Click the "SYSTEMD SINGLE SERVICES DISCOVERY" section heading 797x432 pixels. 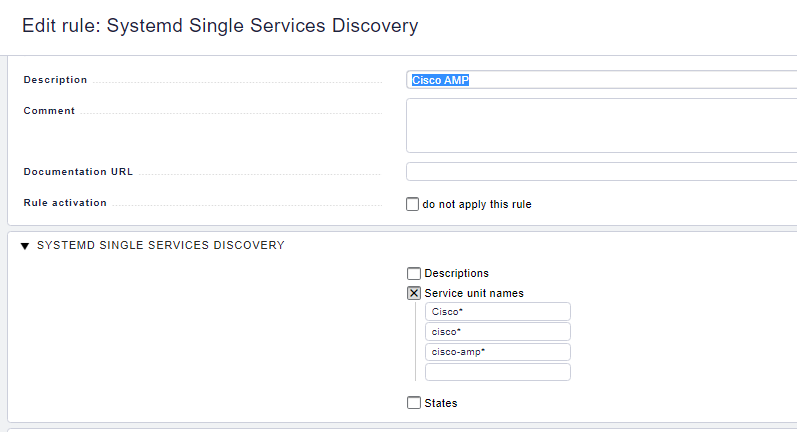[160, 245]
